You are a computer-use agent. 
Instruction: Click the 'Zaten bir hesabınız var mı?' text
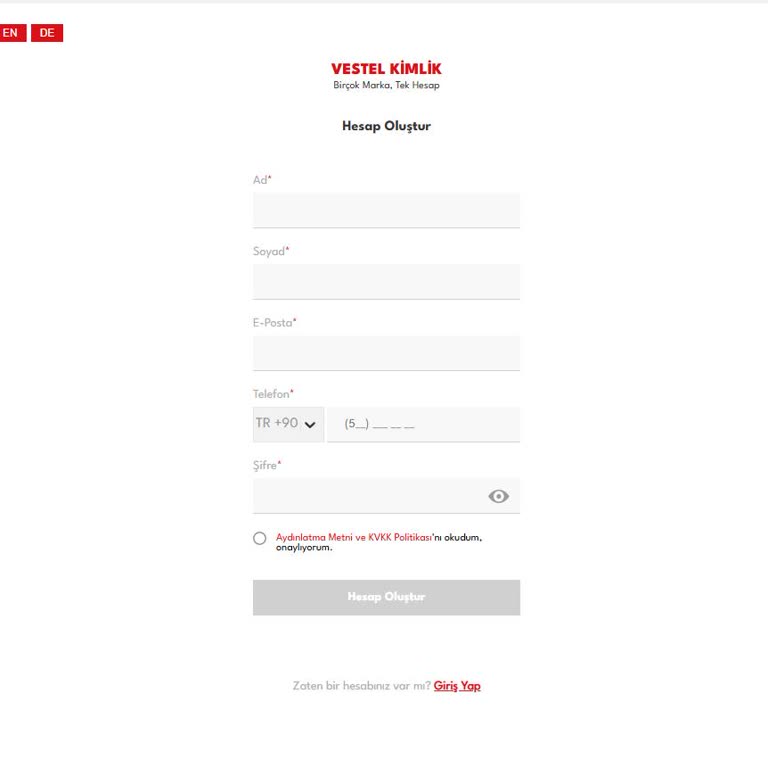tap(361, 686)
